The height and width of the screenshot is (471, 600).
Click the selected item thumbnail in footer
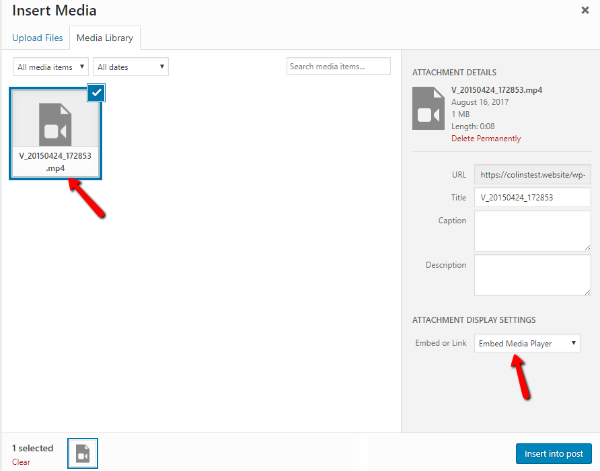coord(82,453)
